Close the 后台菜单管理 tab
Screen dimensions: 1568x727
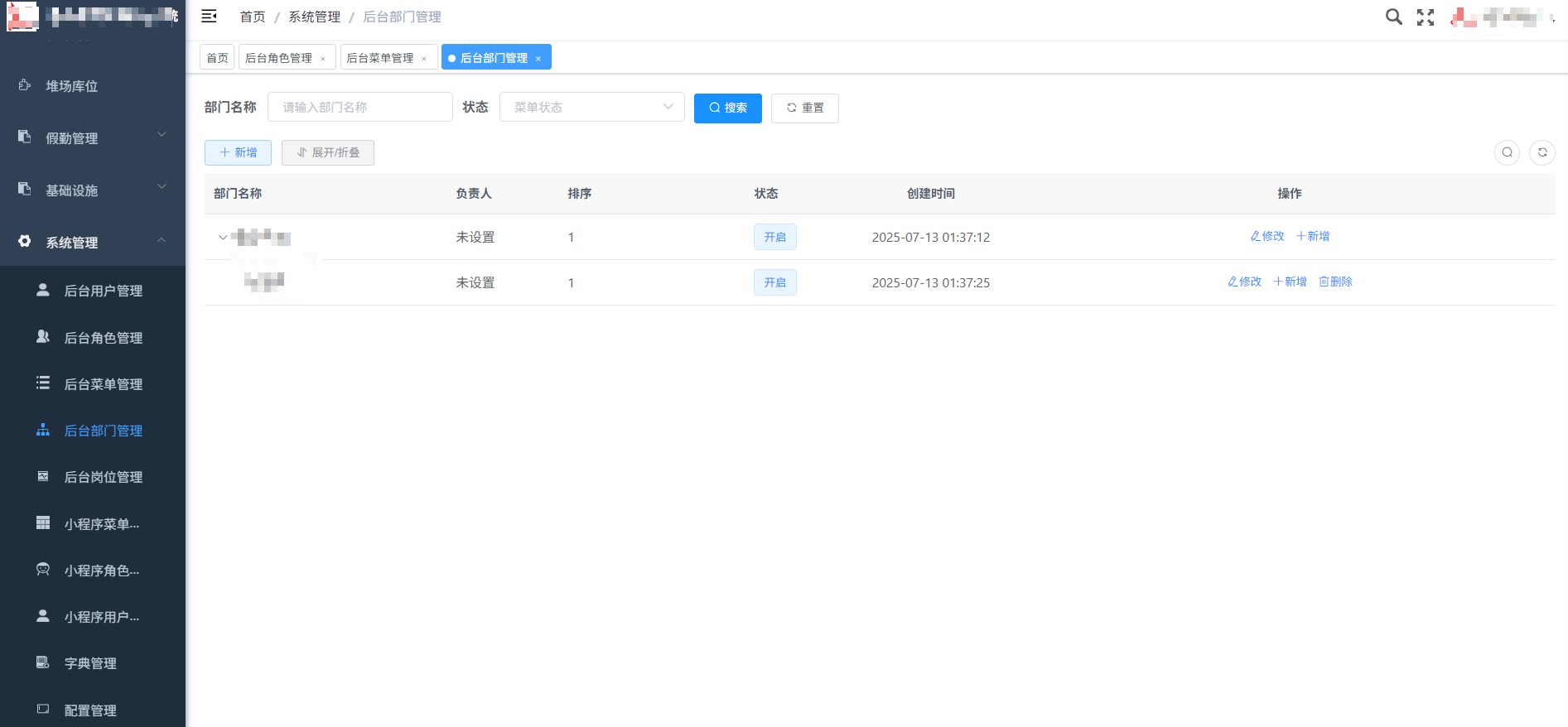(424, 59)
